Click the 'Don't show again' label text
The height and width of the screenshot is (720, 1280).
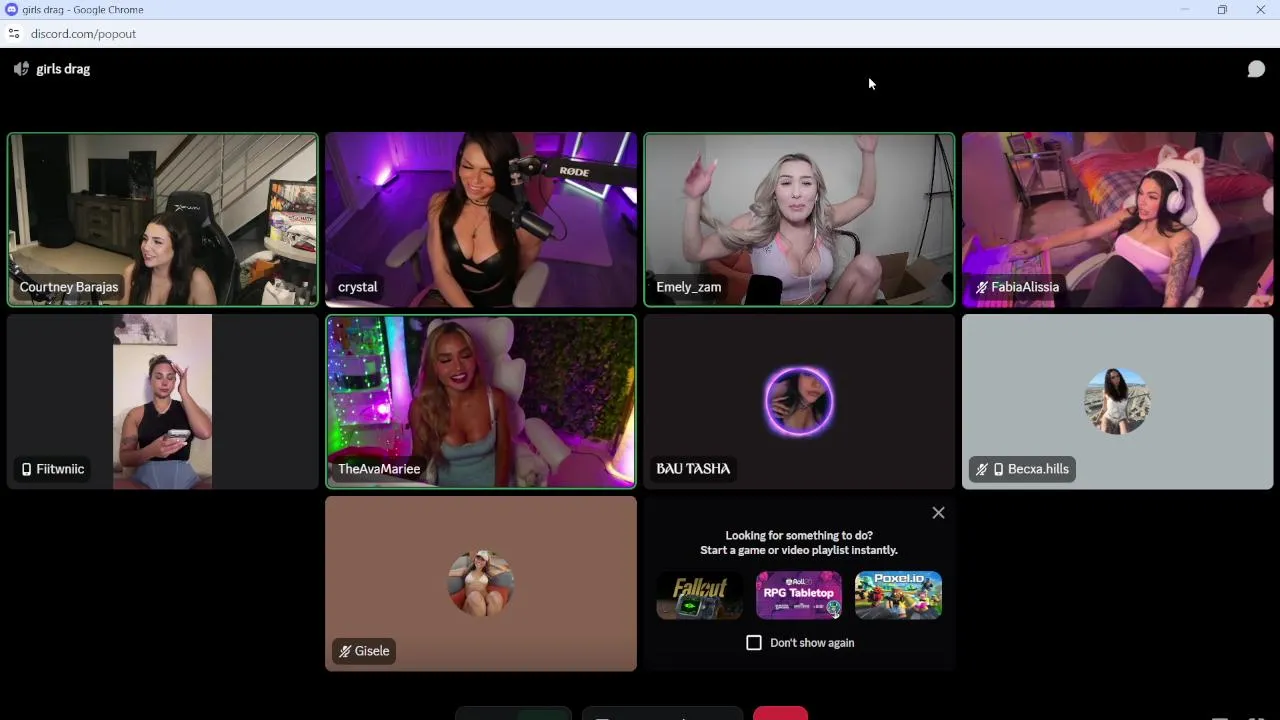click(x=812, y=643)
